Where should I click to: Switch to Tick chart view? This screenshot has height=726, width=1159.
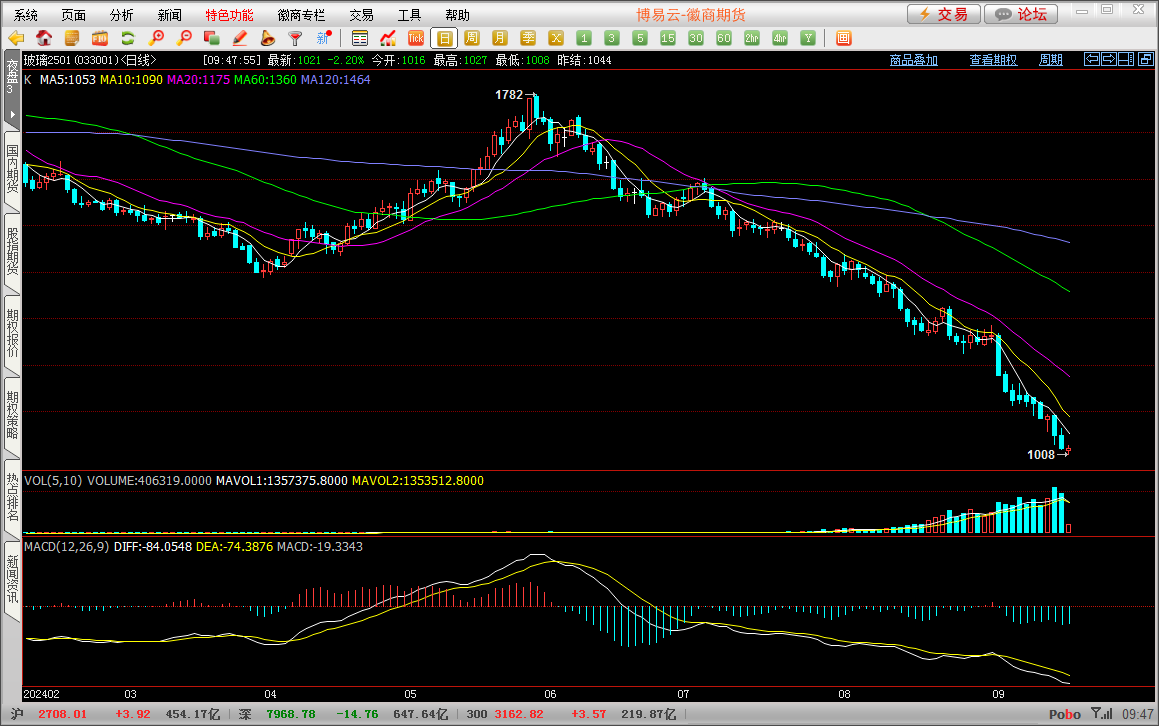416,38
